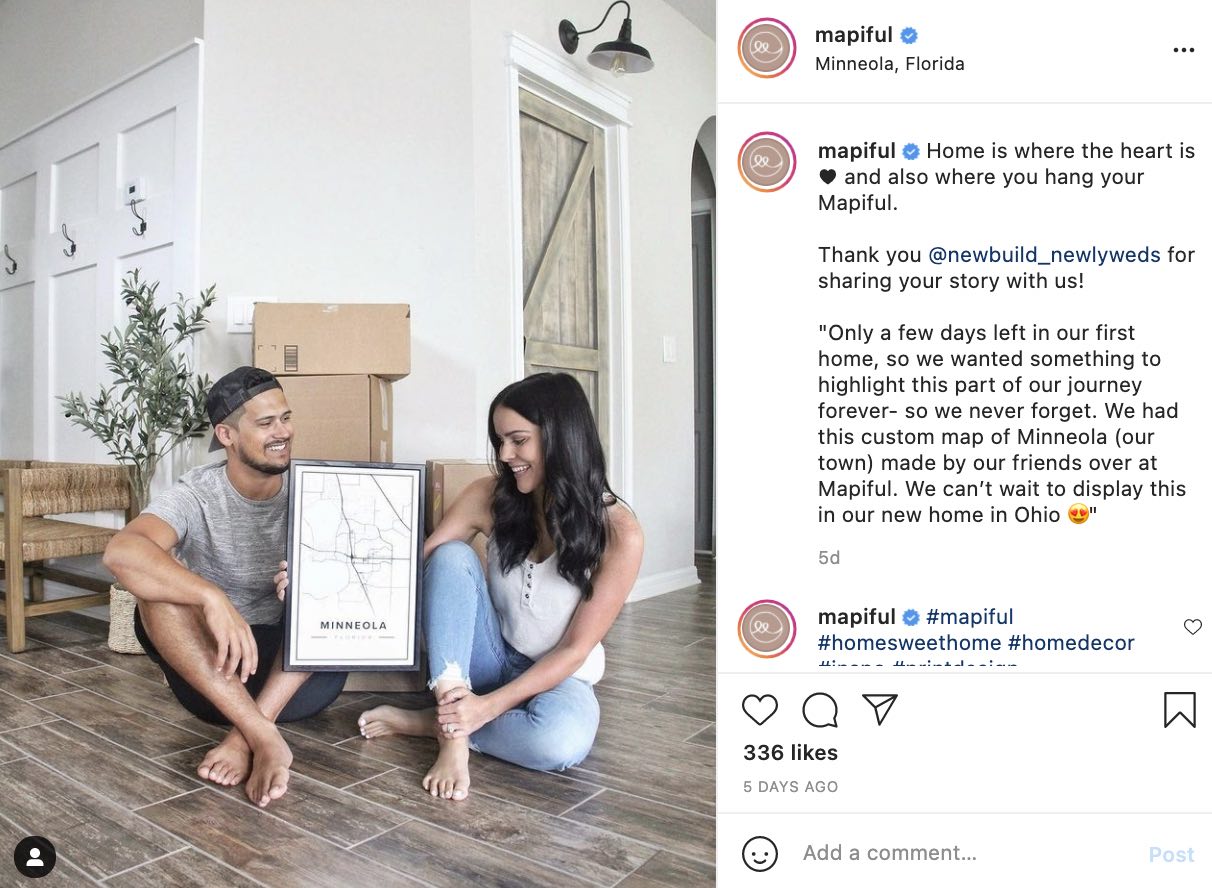The height and width of the screenshot is (888, 1212).
Task: Open the #homesweethome hashtag
Action: pos(909,643)
